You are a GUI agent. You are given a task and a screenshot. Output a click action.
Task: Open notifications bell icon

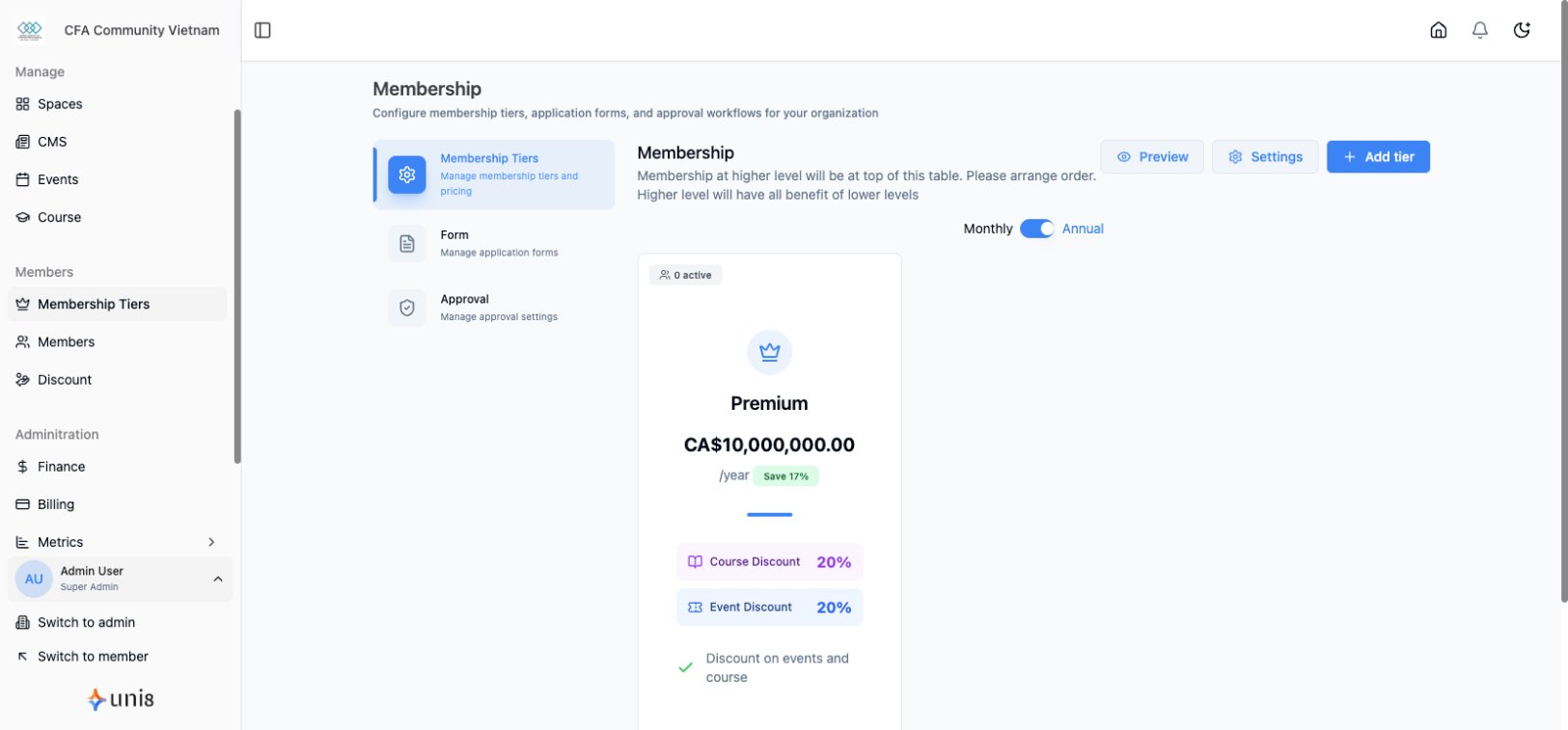point(1479,30)
